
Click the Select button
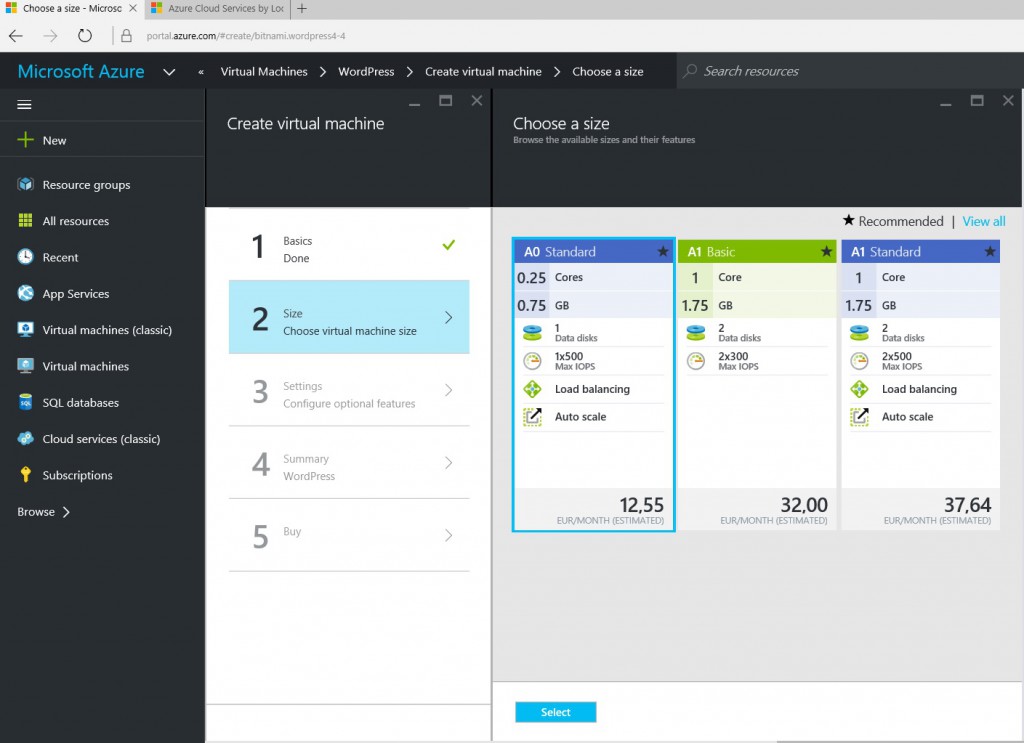point(555,712)
